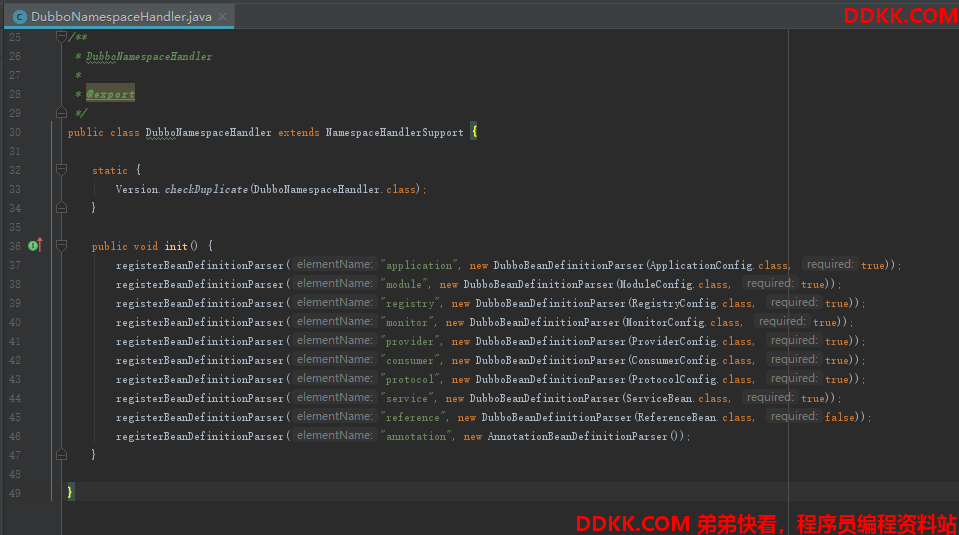This screenshot has width=959, height=535.
Task: Click RegistryConfig on line 39
Action: [675, 303]
